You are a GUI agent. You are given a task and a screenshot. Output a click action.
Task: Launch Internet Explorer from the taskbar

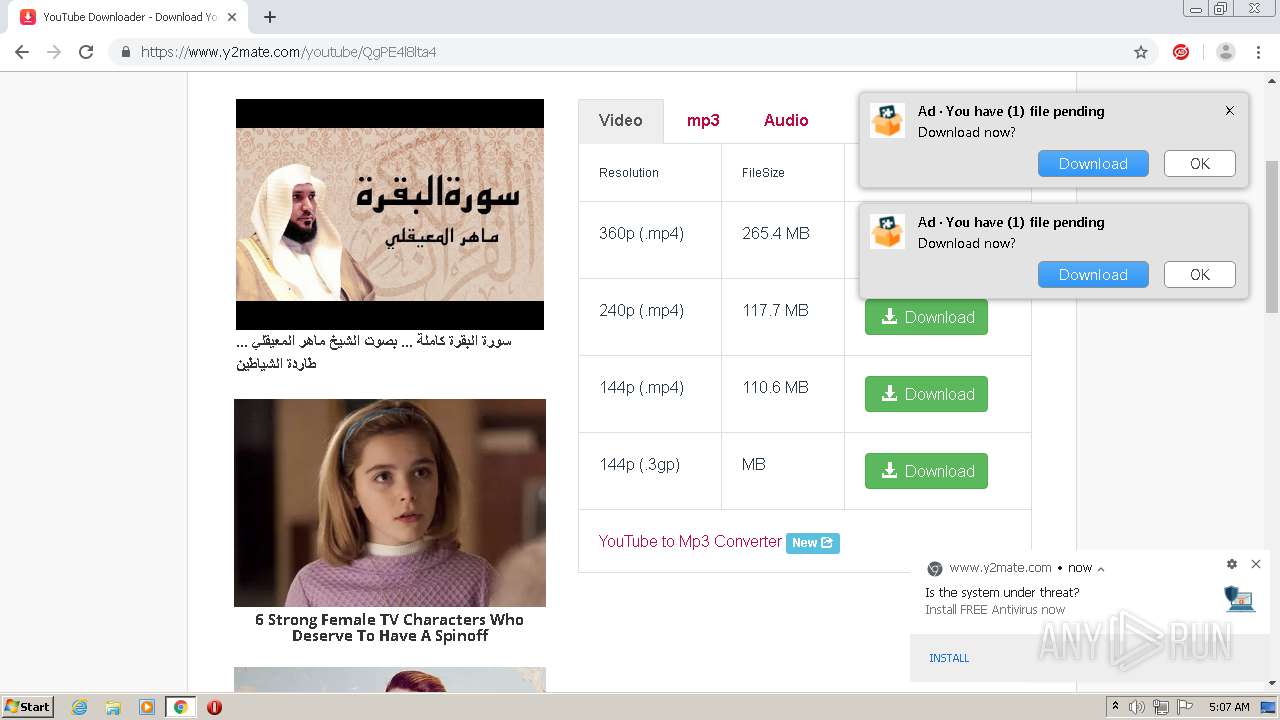(x=79, y=707)
